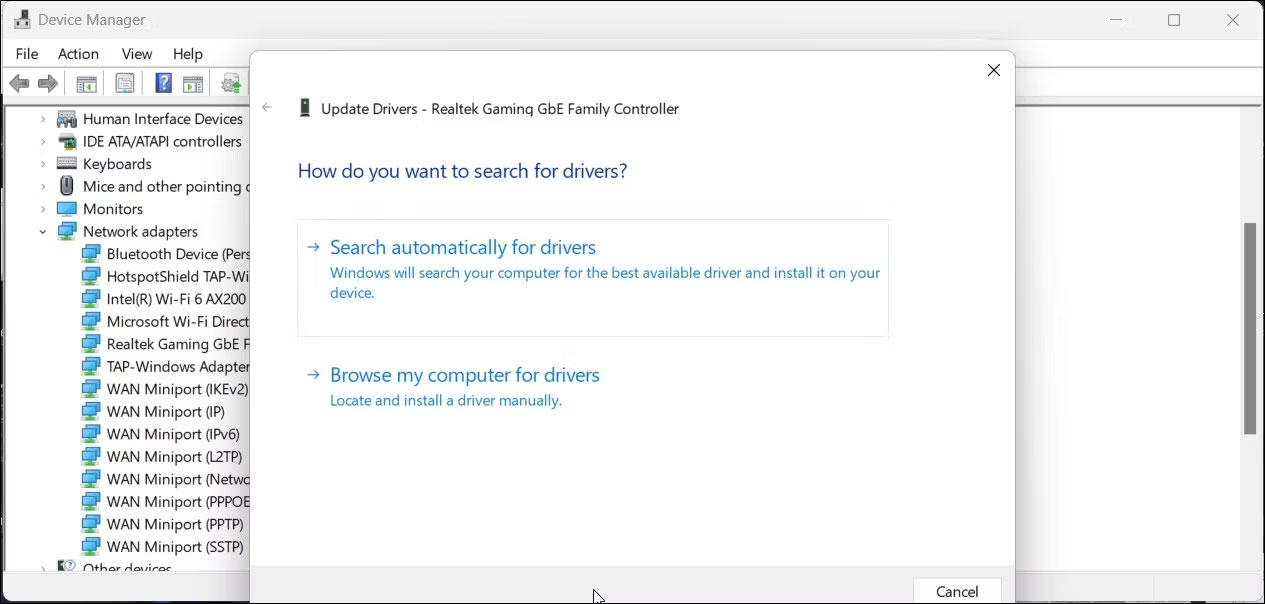Image resolution: width=1265 pixels, height=604 pixels.
Task: Maximize the Device Manager window
Action: 1174,20
